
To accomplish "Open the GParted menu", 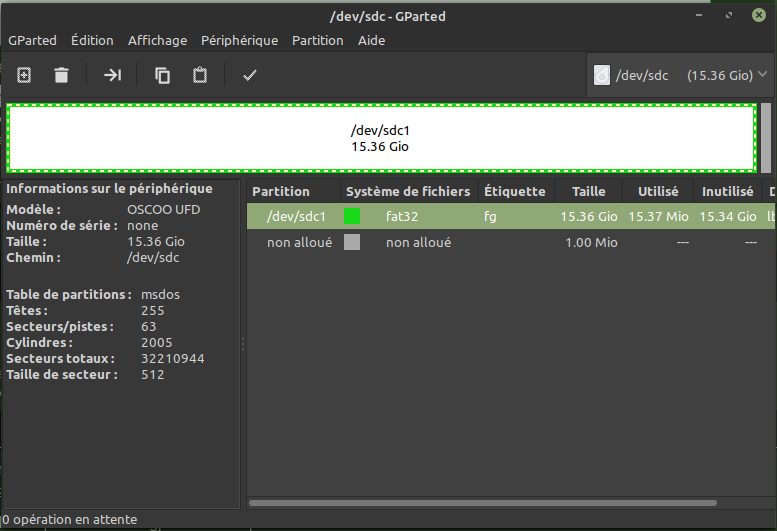I will point(32,40).
